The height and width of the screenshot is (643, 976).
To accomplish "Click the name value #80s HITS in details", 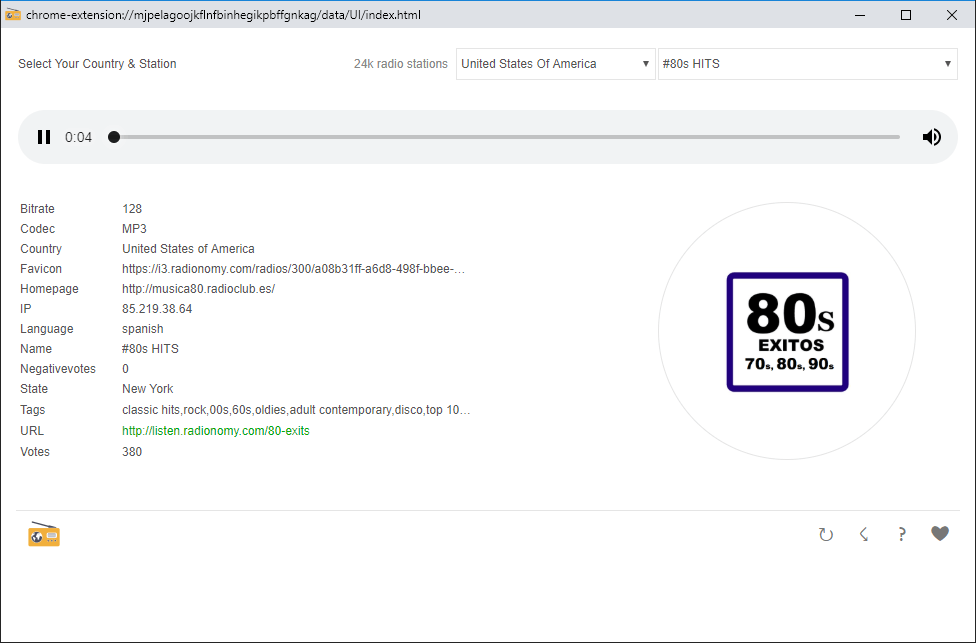I will click(x=150, y=349).
